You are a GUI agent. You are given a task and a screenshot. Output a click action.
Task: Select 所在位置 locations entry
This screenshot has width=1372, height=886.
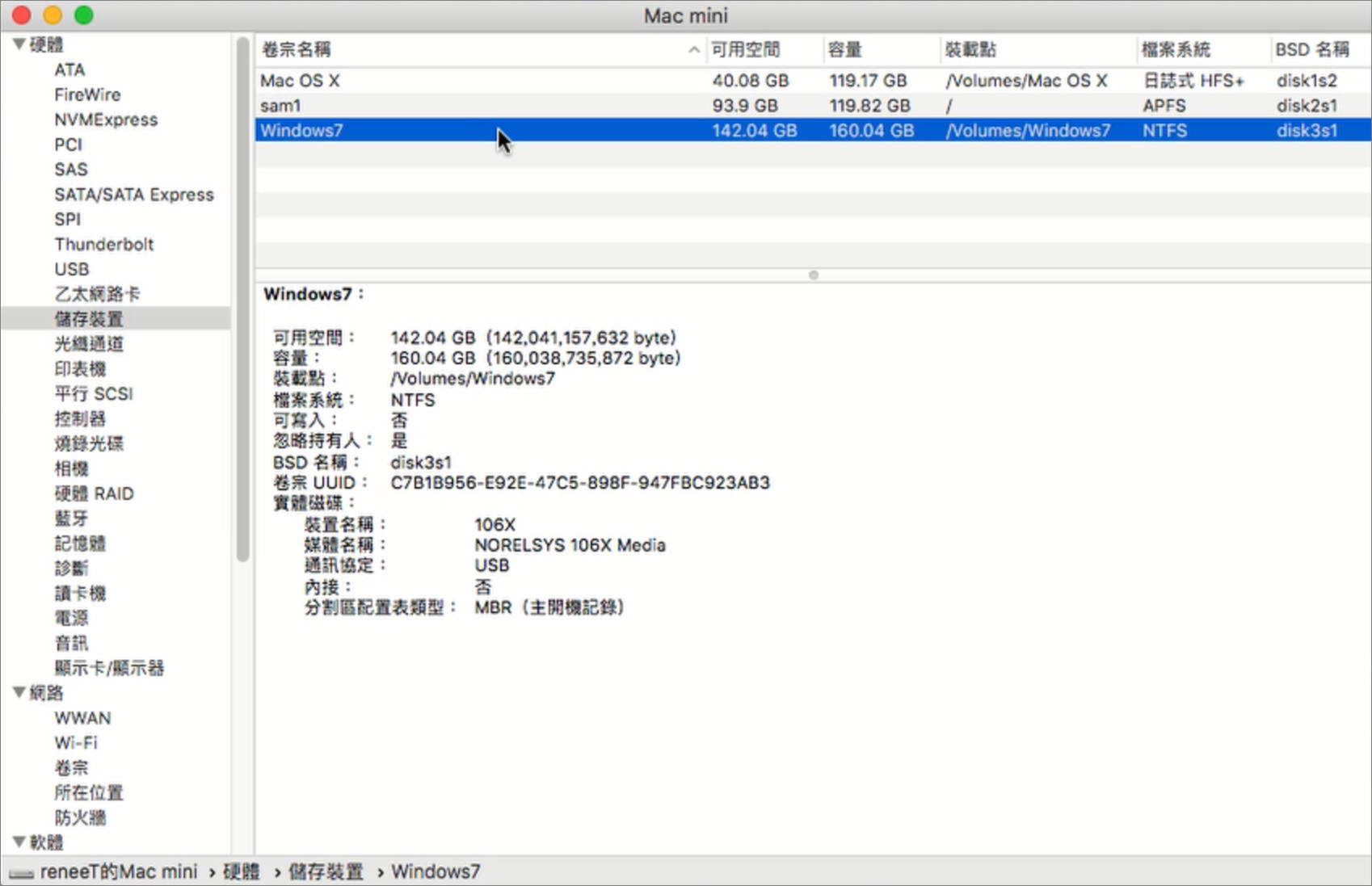click(89, 793)
